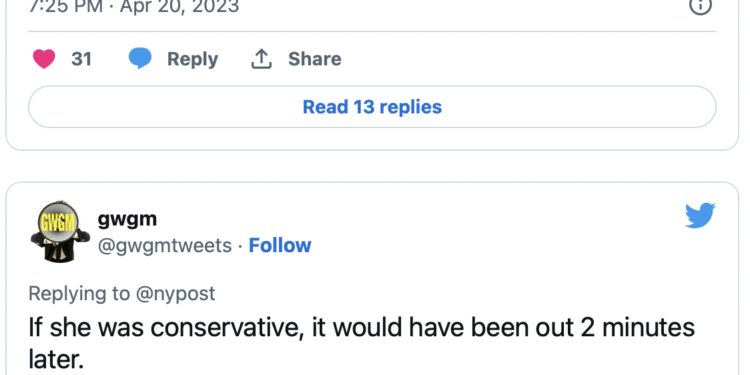The image size is (750, 375).
Task: Open the Twitter bird logo on gwgm's tweet
Action: (x=700, y=215)
